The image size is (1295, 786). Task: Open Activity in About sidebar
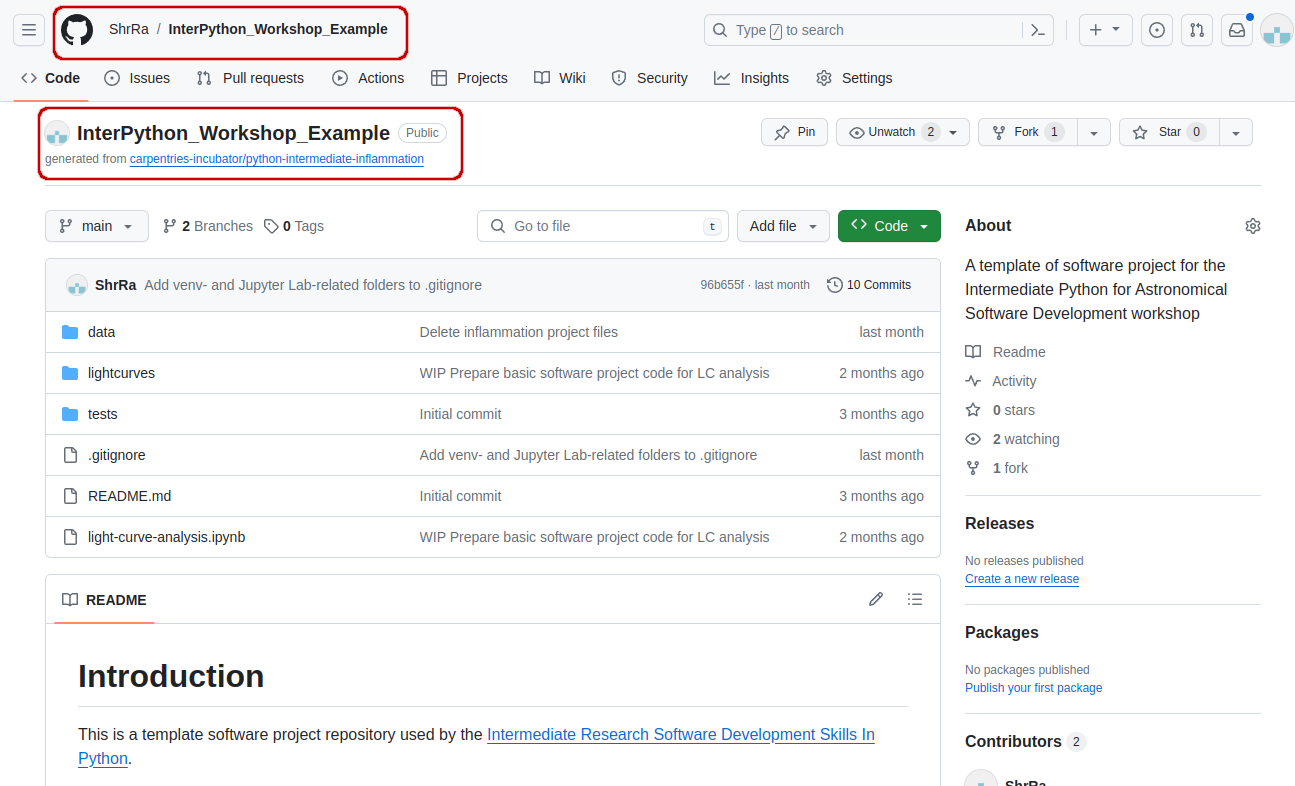[x=1001, y=381]
